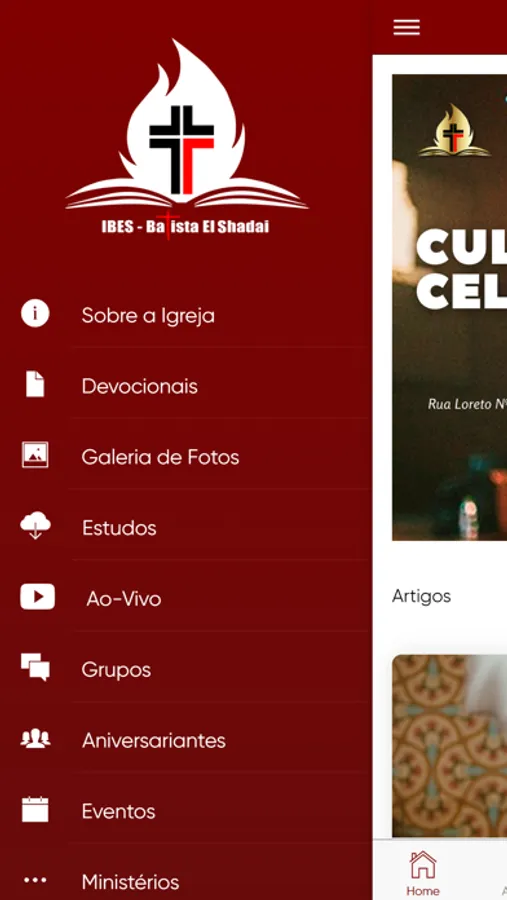Image resolution: width=507 pixels, height=900 pixels.
Task: Select Devocionais from the side menu
Action: [185, 386]
